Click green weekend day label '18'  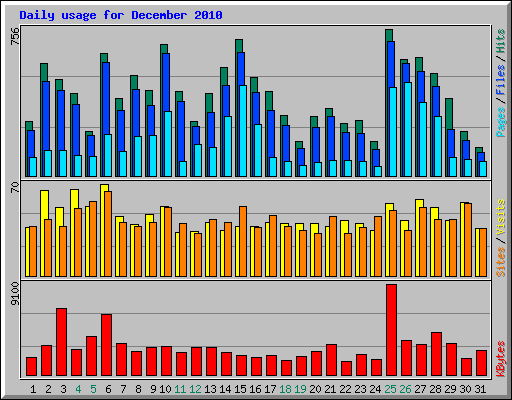point(285,389)
